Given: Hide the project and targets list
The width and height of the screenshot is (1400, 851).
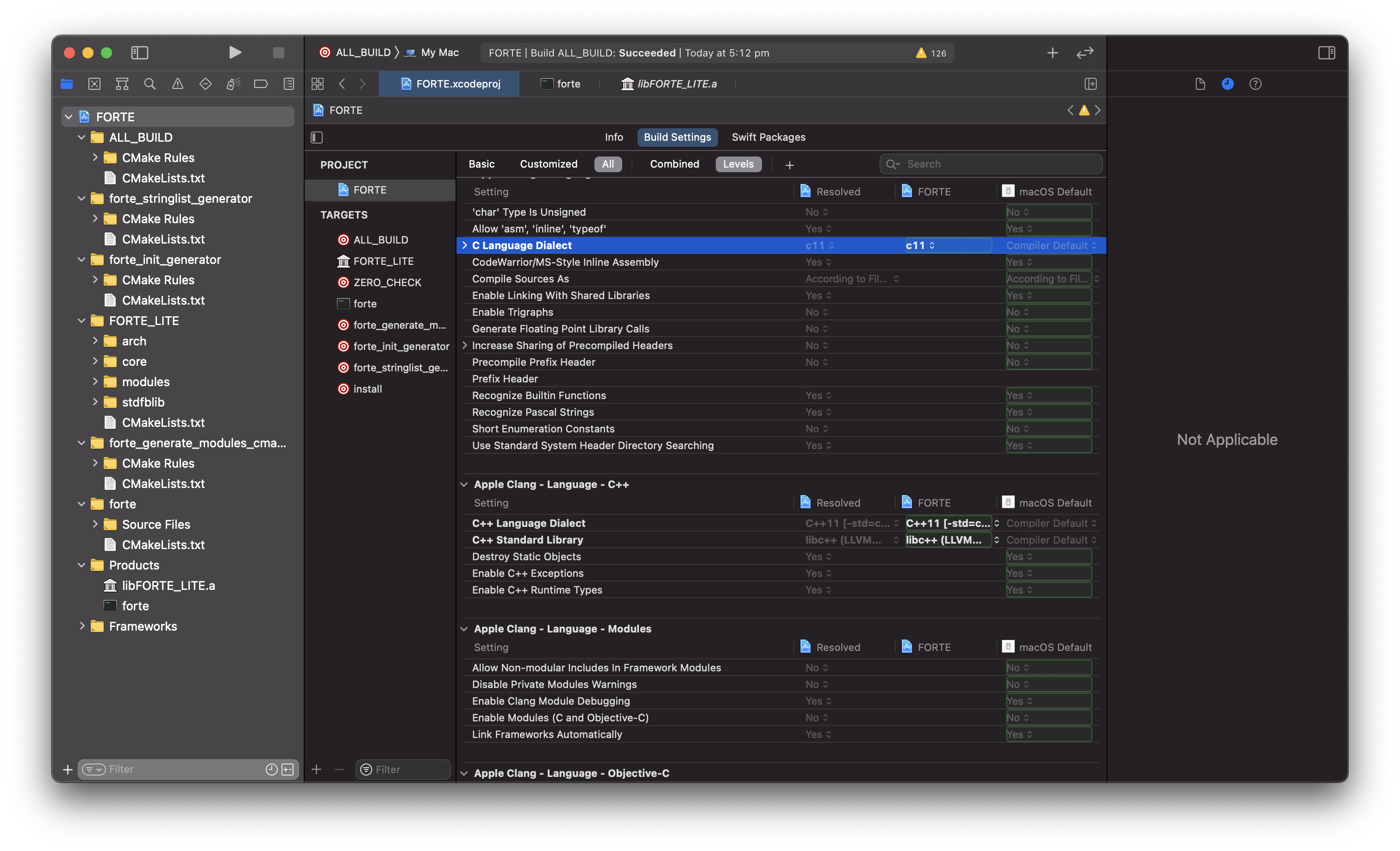Looking at the screenshot, I should pyautogui.click(x=317, y=138).
